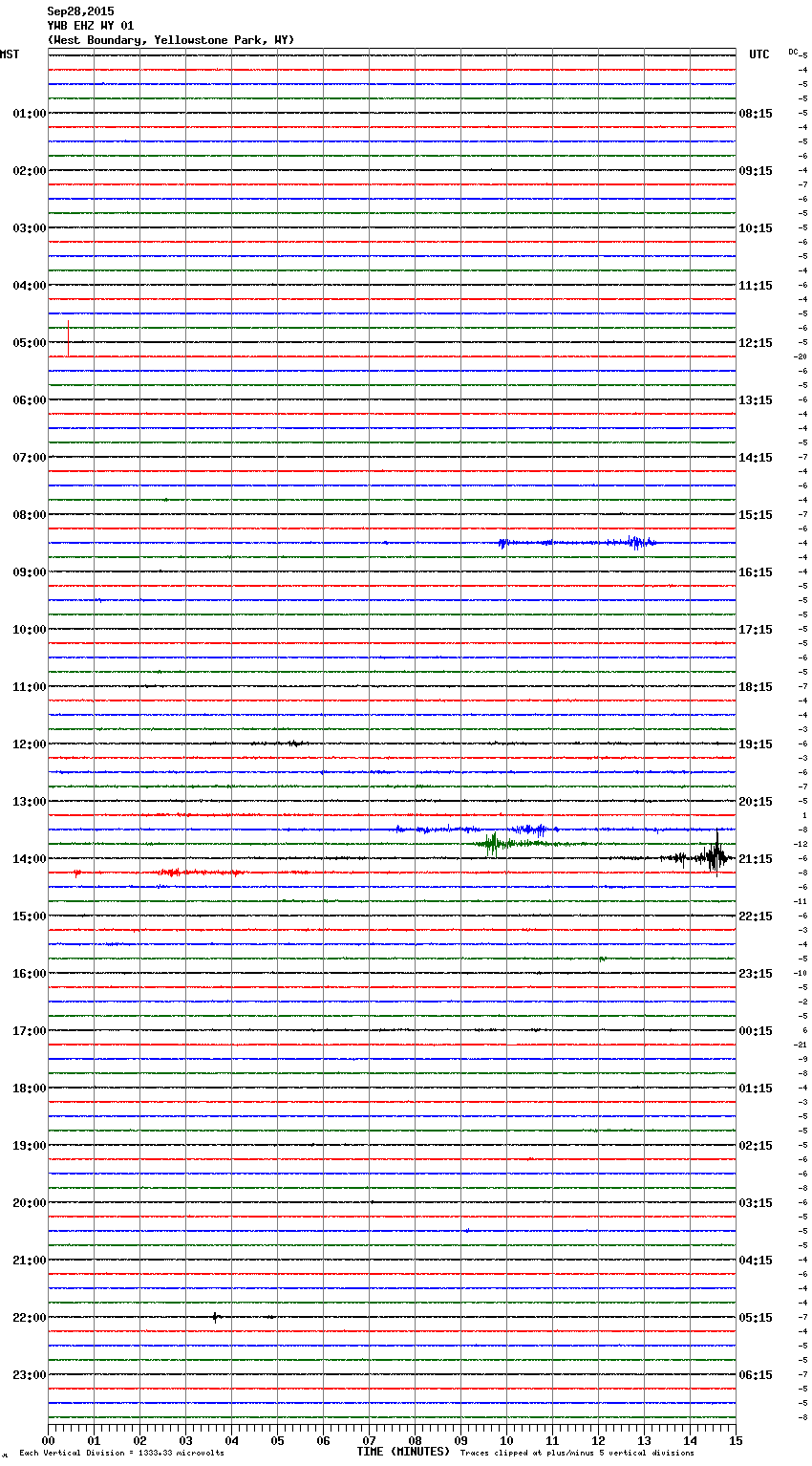Click minute 10 on the time axis
This screenshot has width=812, height=1466.
506,1440
